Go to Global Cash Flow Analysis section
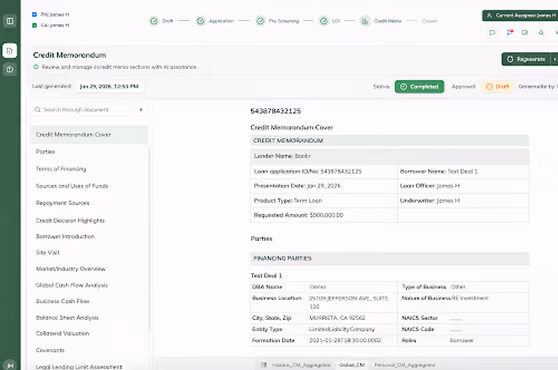The width and height of the screenshot is (558, 370). (x=72, y=285)
